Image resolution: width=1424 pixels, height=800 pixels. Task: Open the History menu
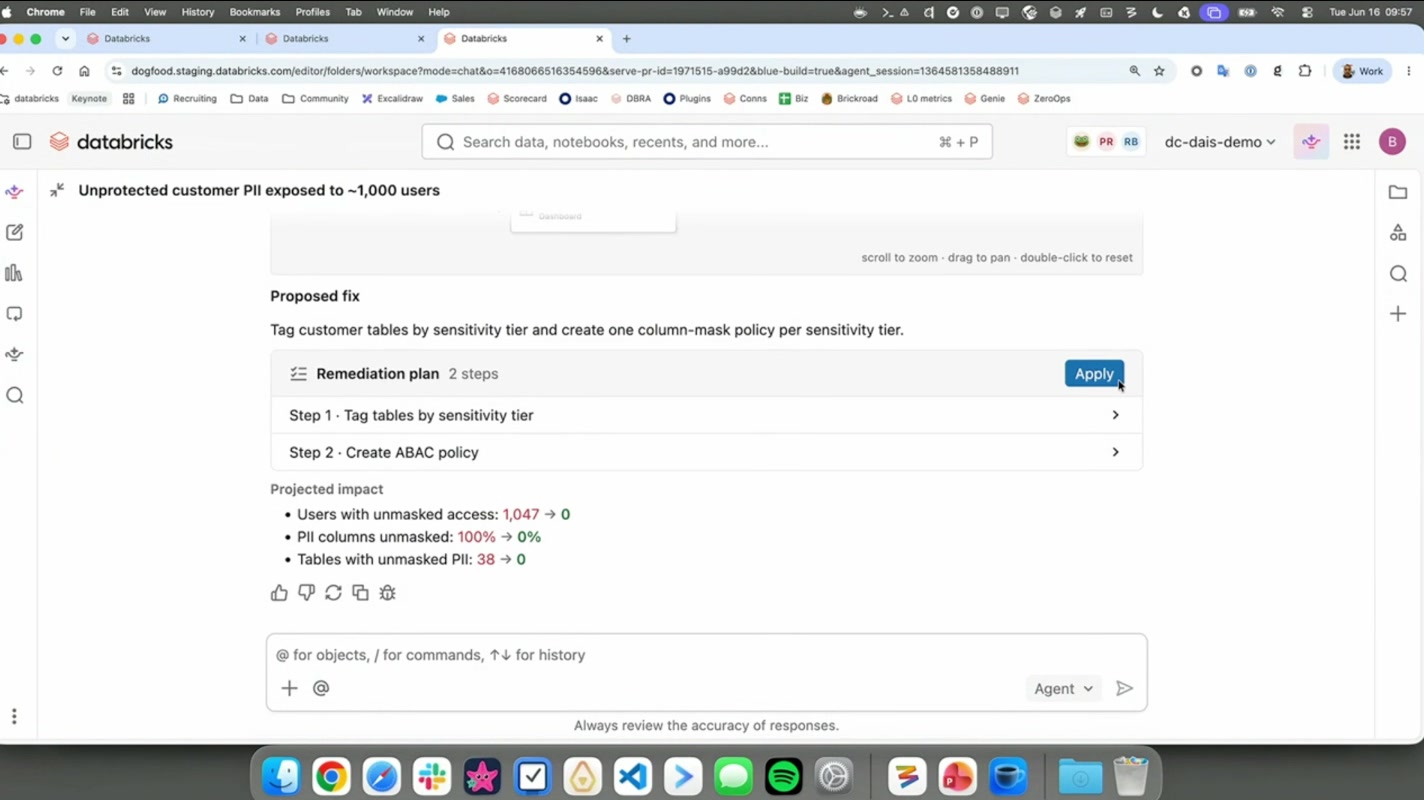point(198,12)
